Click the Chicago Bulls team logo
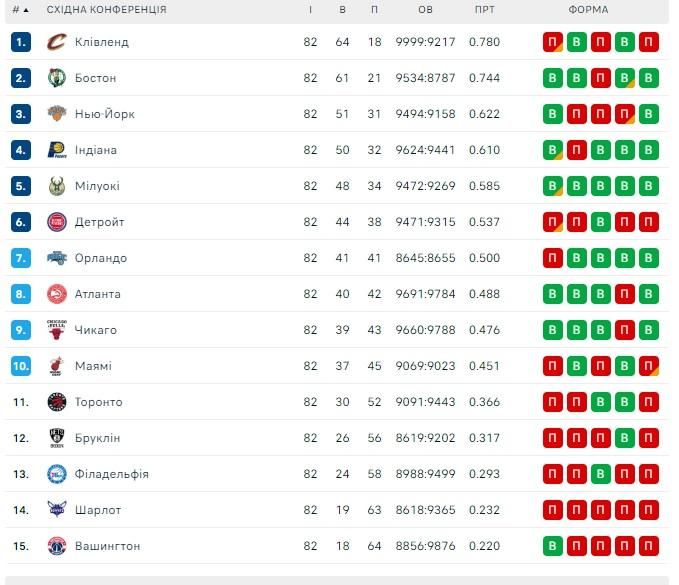The image size is (679, 585). (x=56, y=330)
